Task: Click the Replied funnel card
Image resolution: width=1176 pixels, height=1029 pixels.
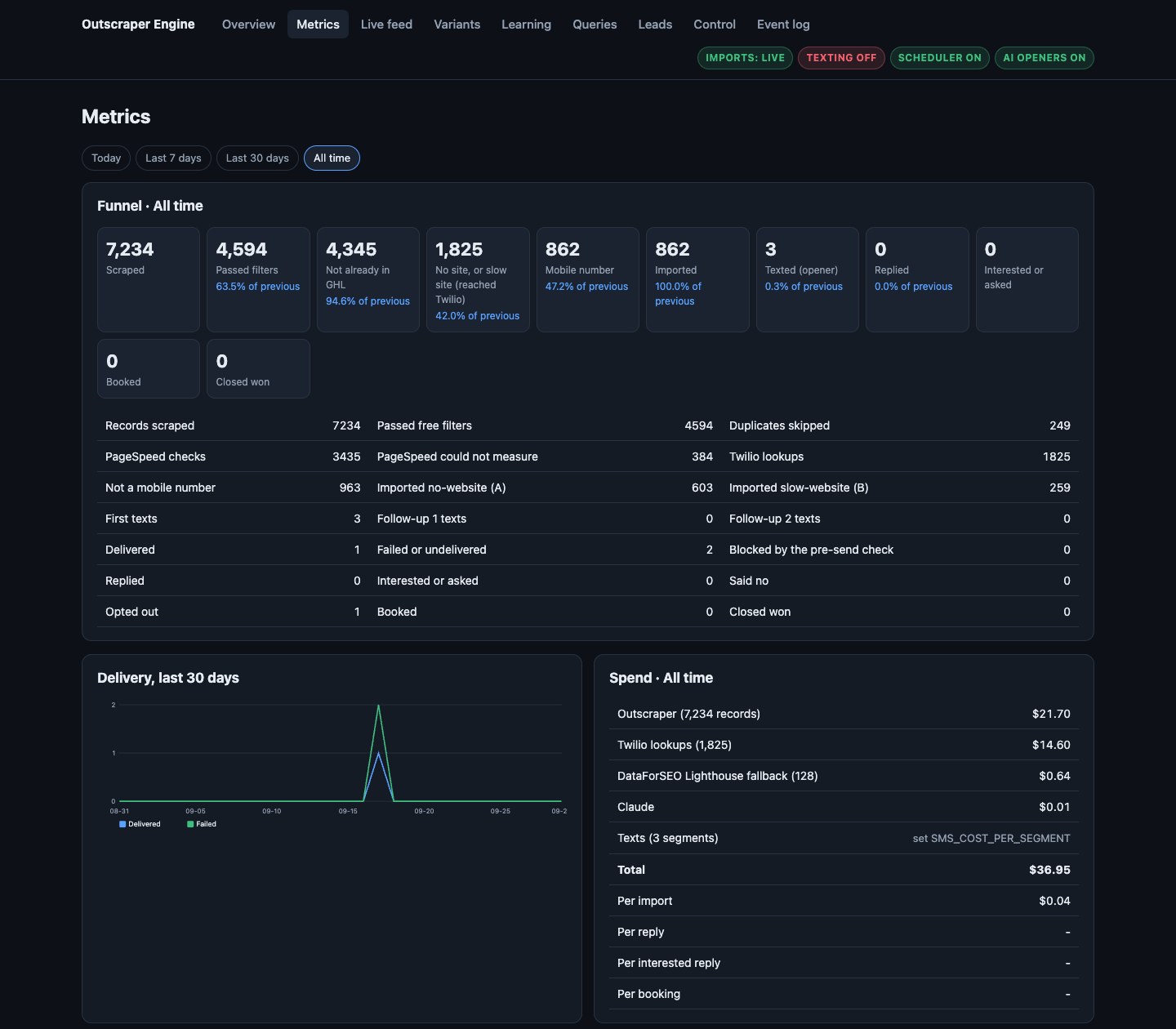Action: 917,279
